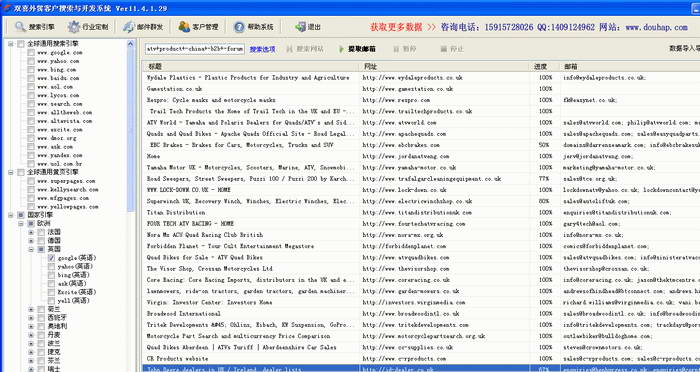Collapse the 全球通用黄页引擎 tree node

pyautogui.click(x=11, y=172)
